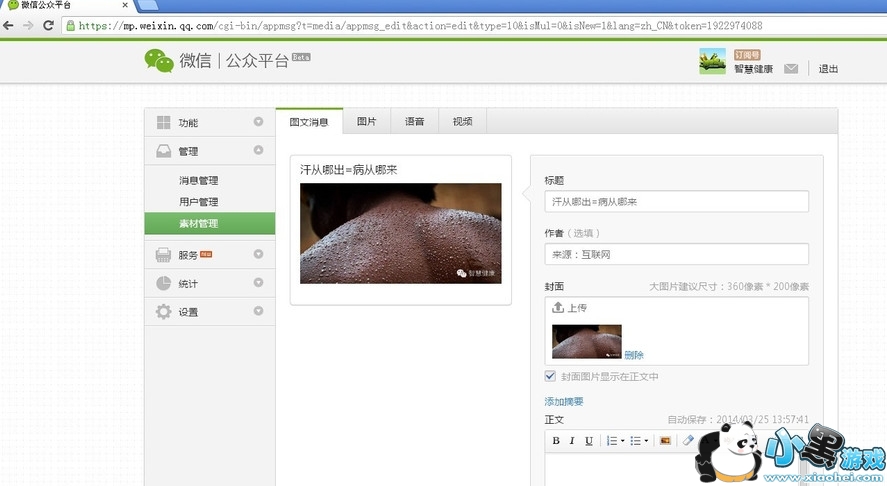Screen dimensions: 887x486
Task: Click the Bold formatting icon
Action: [x=556, y=441]
